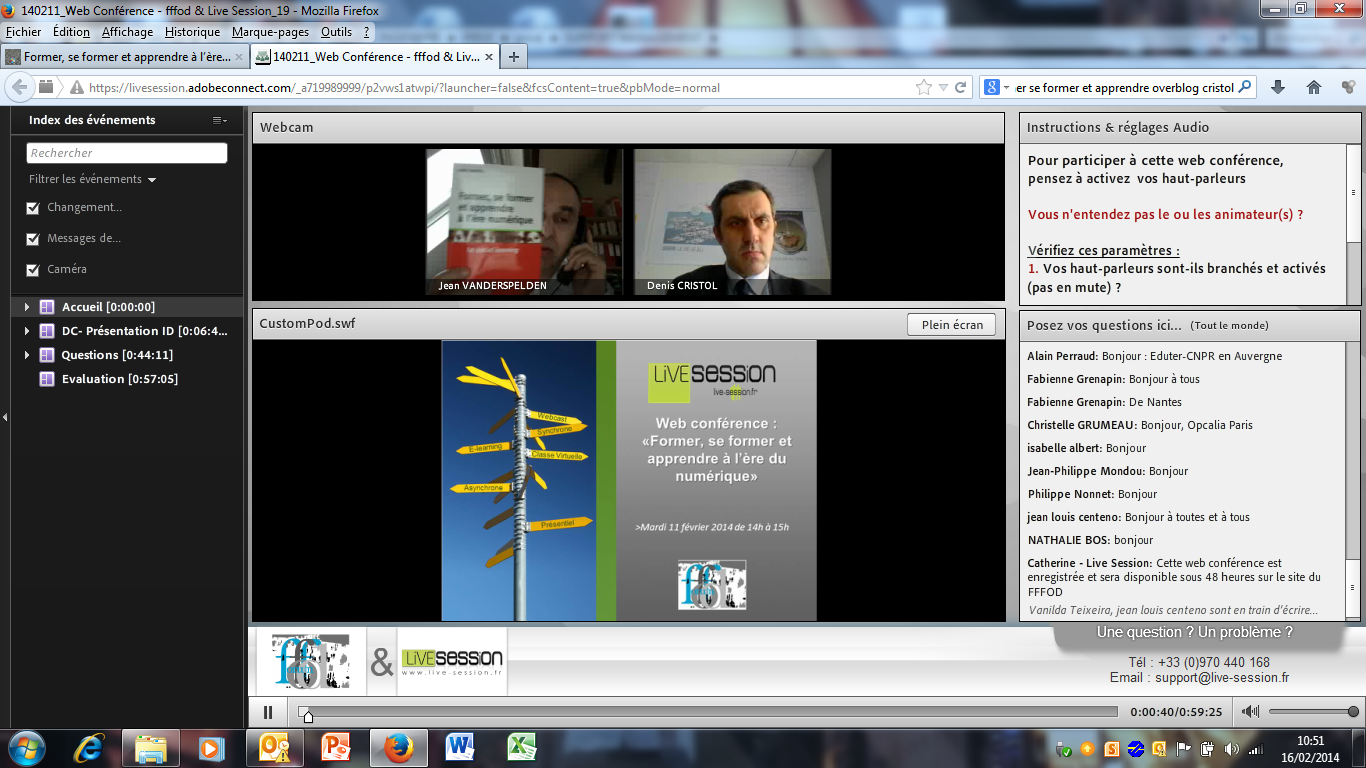Focus the Rechercher search field
The width and height of the screenshot is (1366, 768).
point(127,153)
